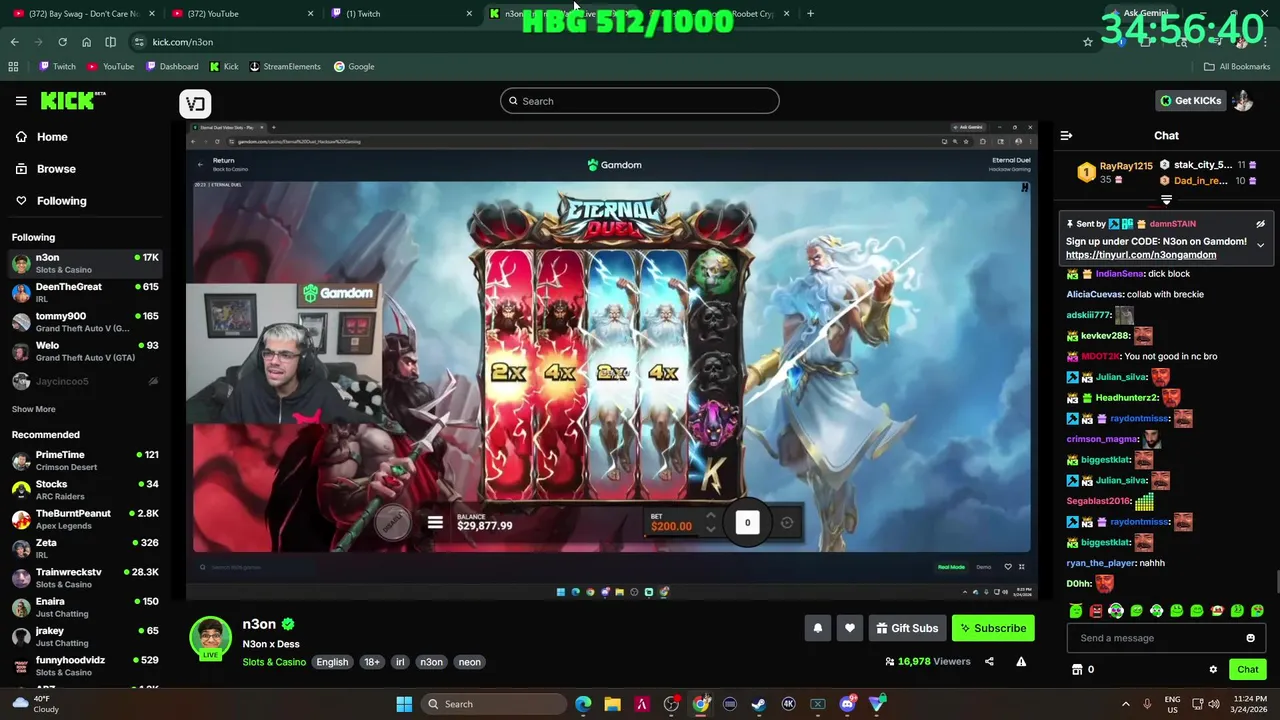
Task: Report the stream with the warning triangle
Action: pyautogui.click(x=1021, y=661)
